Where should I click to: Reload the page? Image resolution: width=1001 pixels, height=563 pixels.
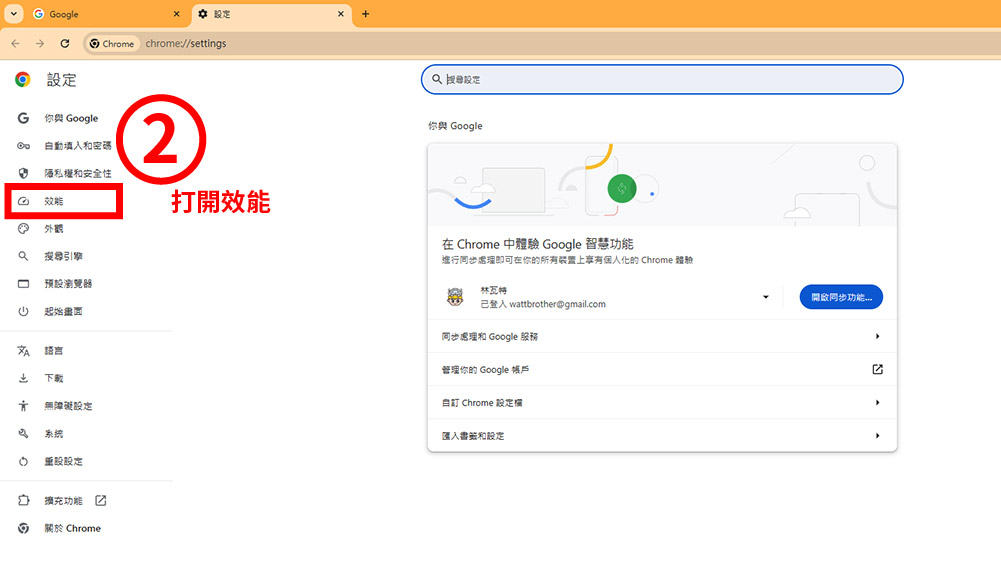[64, 43]
